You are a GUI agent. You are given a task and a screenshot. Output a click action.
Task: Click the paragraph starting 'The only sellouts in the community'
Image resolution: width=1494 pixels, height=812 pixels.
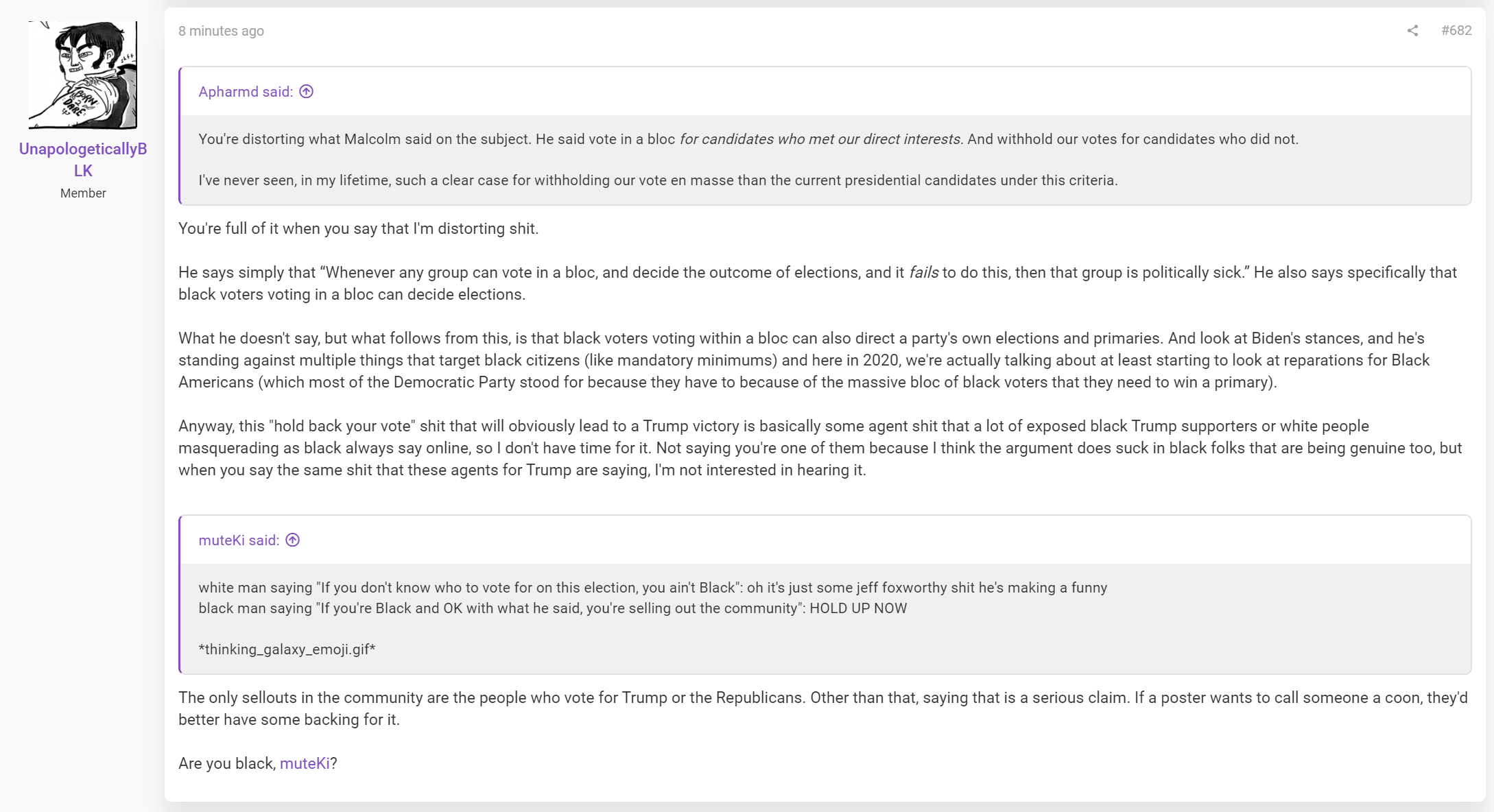coord(823,708)
